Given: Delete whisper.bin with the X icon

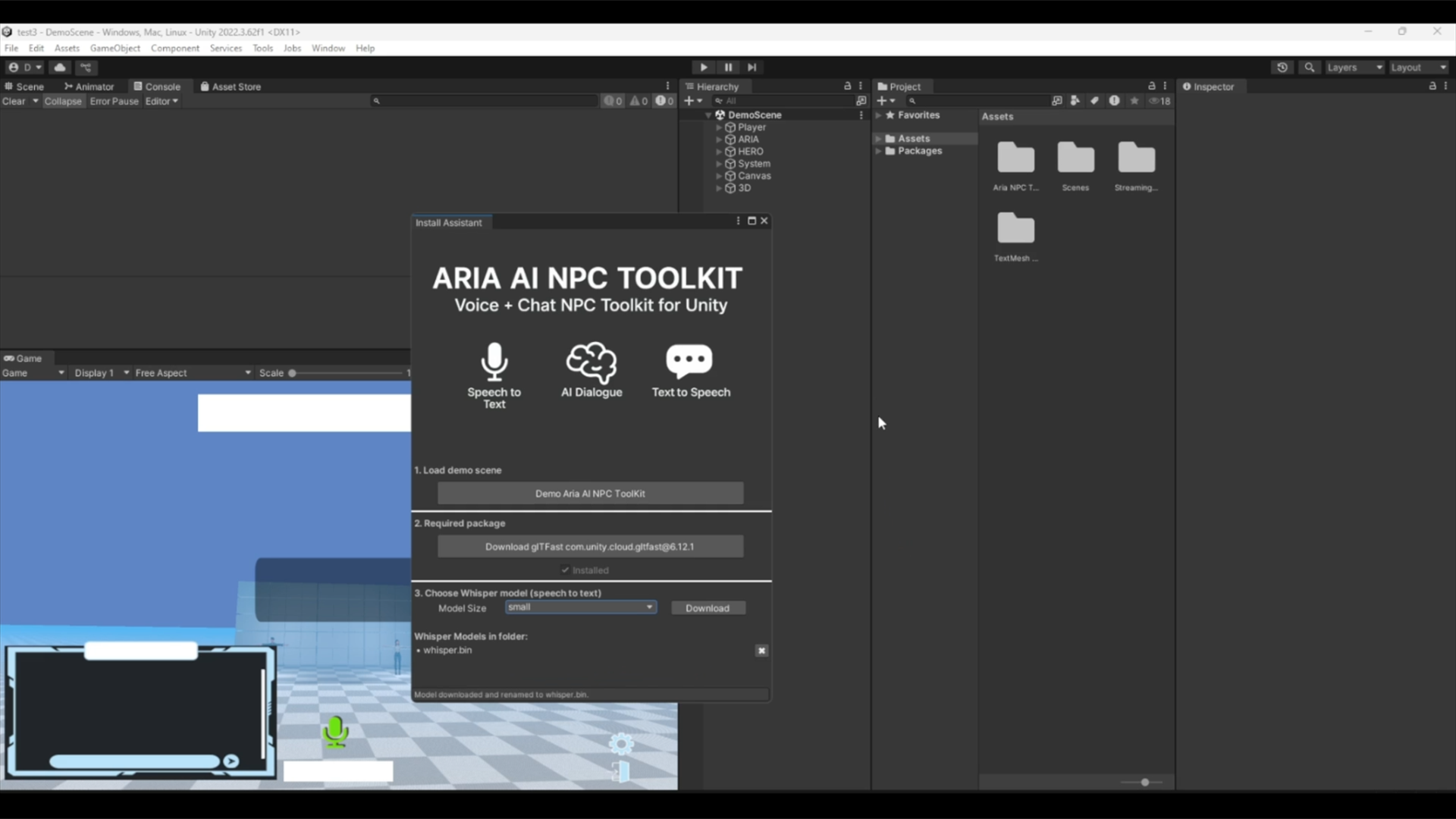Looking at the screenshot, I should tap(761, 651).
